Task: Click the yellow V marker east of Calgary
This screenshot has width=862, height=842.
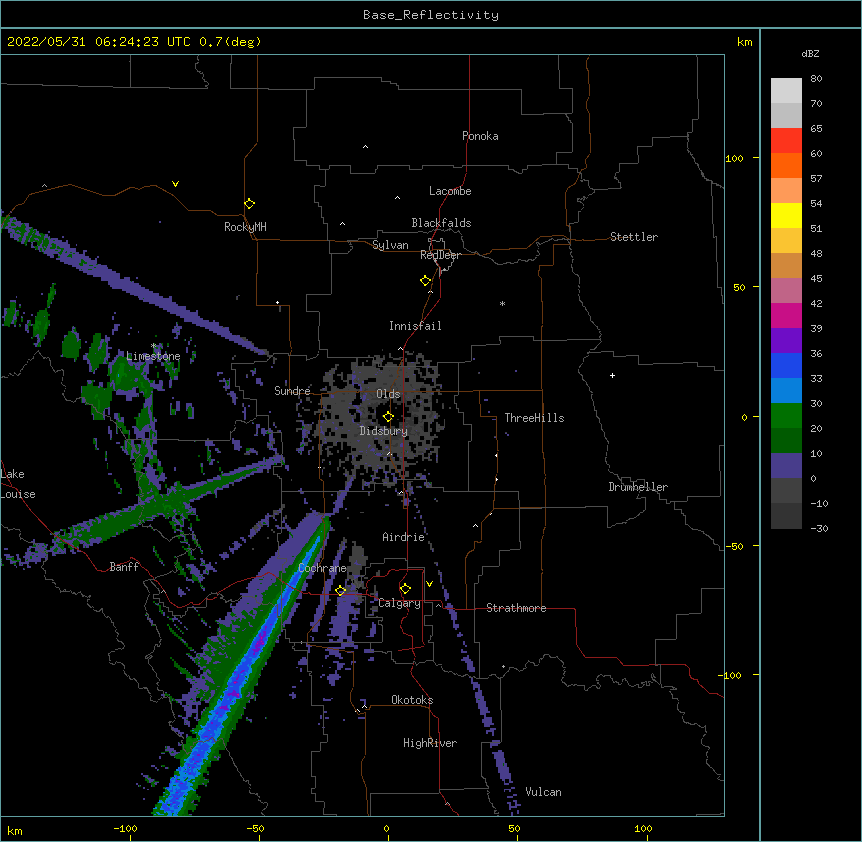Action: [429, 584]
